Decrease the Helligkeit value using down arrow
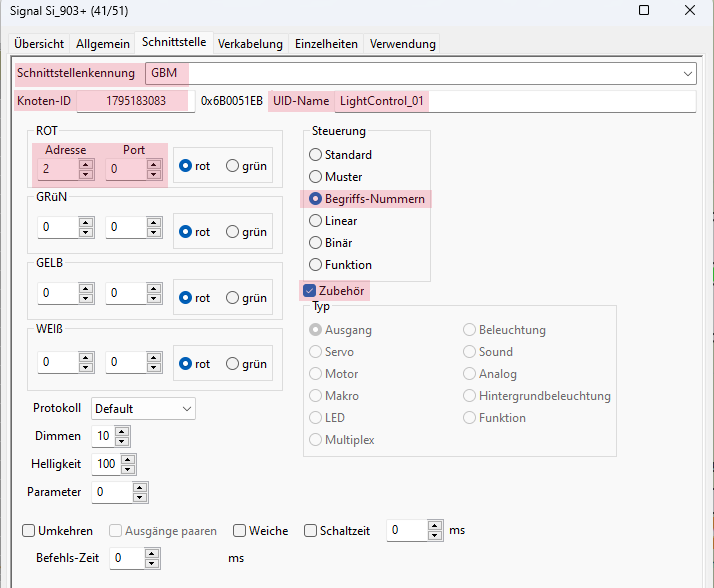Image resolution: width=714 pixels, height=588 pixels. point(128,469)
